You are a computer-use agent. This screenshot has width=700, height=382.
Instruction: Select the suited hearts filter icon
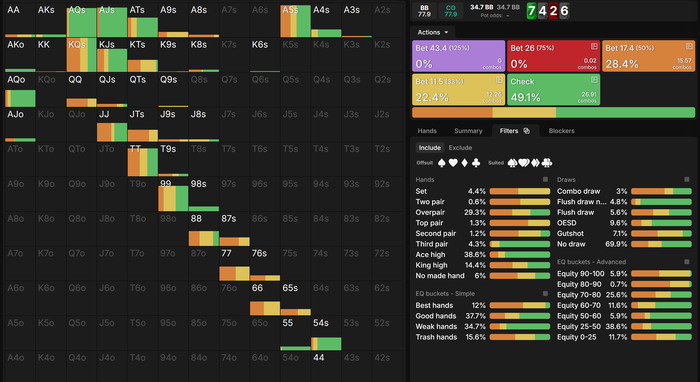pyautogui.click(x=524, y=163)
